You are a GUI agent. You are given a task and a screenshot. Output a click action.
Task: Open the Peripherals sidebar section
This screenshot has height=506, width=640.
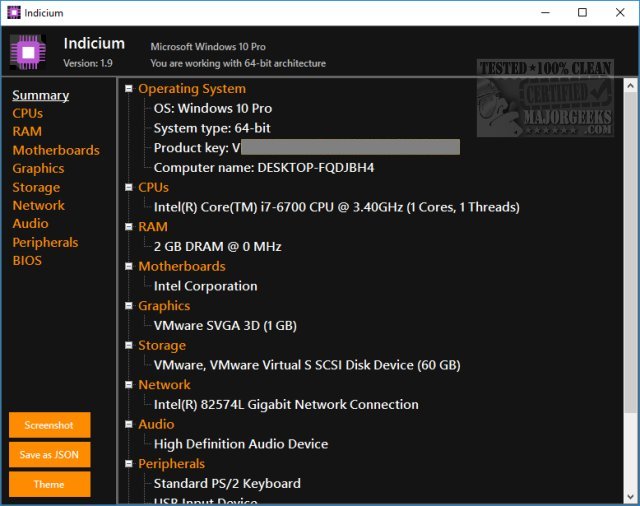pos(45,242)
